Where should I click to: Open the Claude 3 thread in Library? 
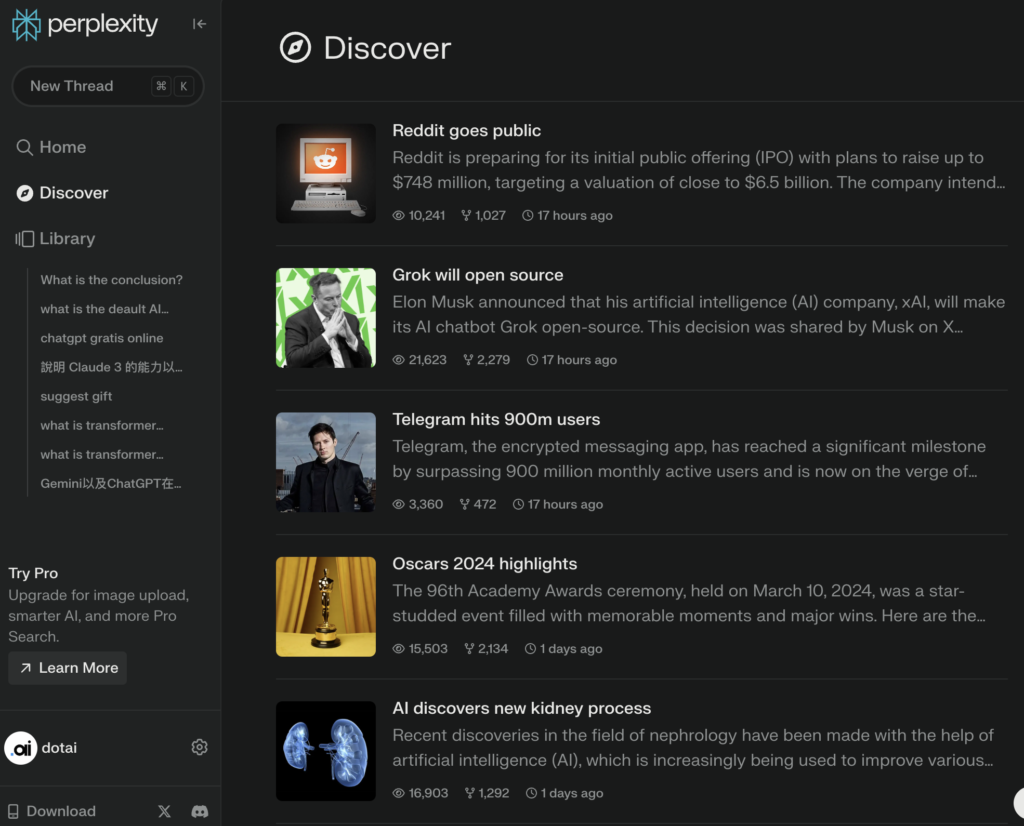tap(112, 367)
